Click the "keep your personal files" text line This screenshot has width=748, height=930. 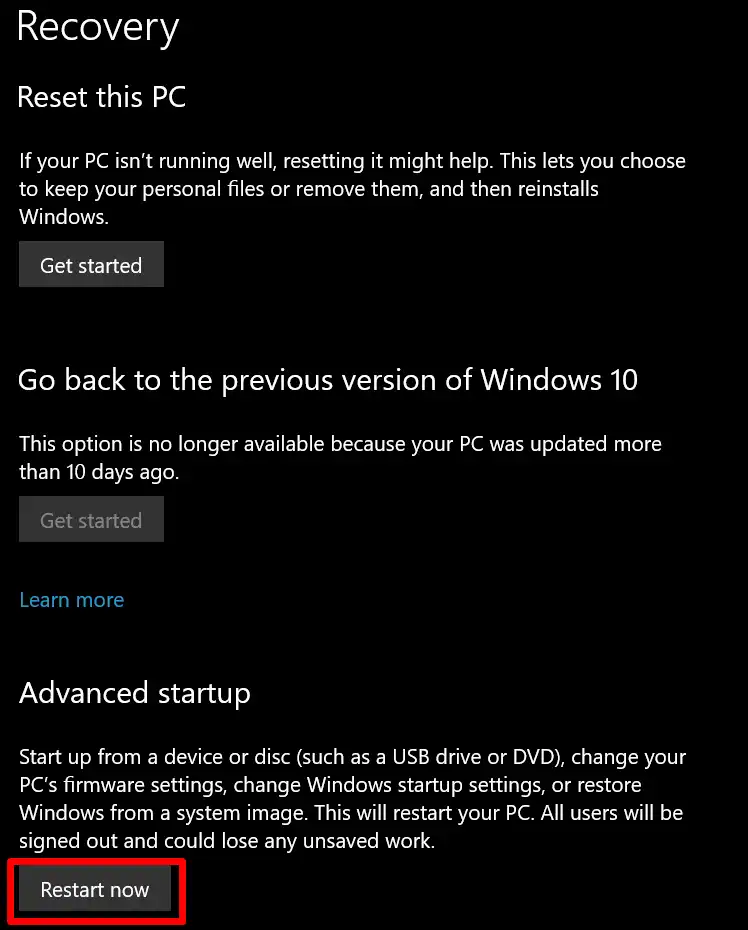click(308, 189)
